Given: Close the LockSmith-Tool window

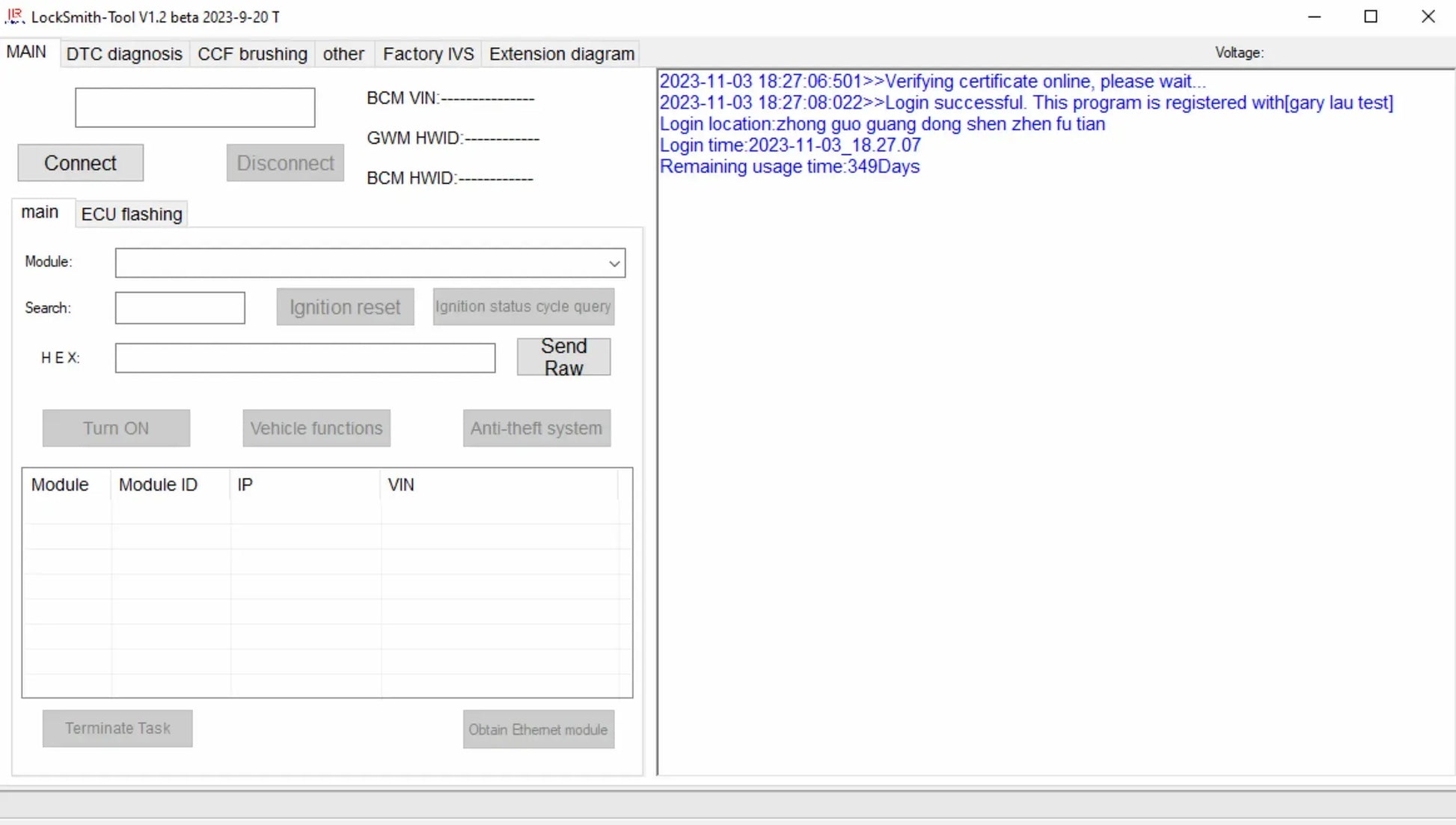Looking at the screenshot, I should 1428,16.
